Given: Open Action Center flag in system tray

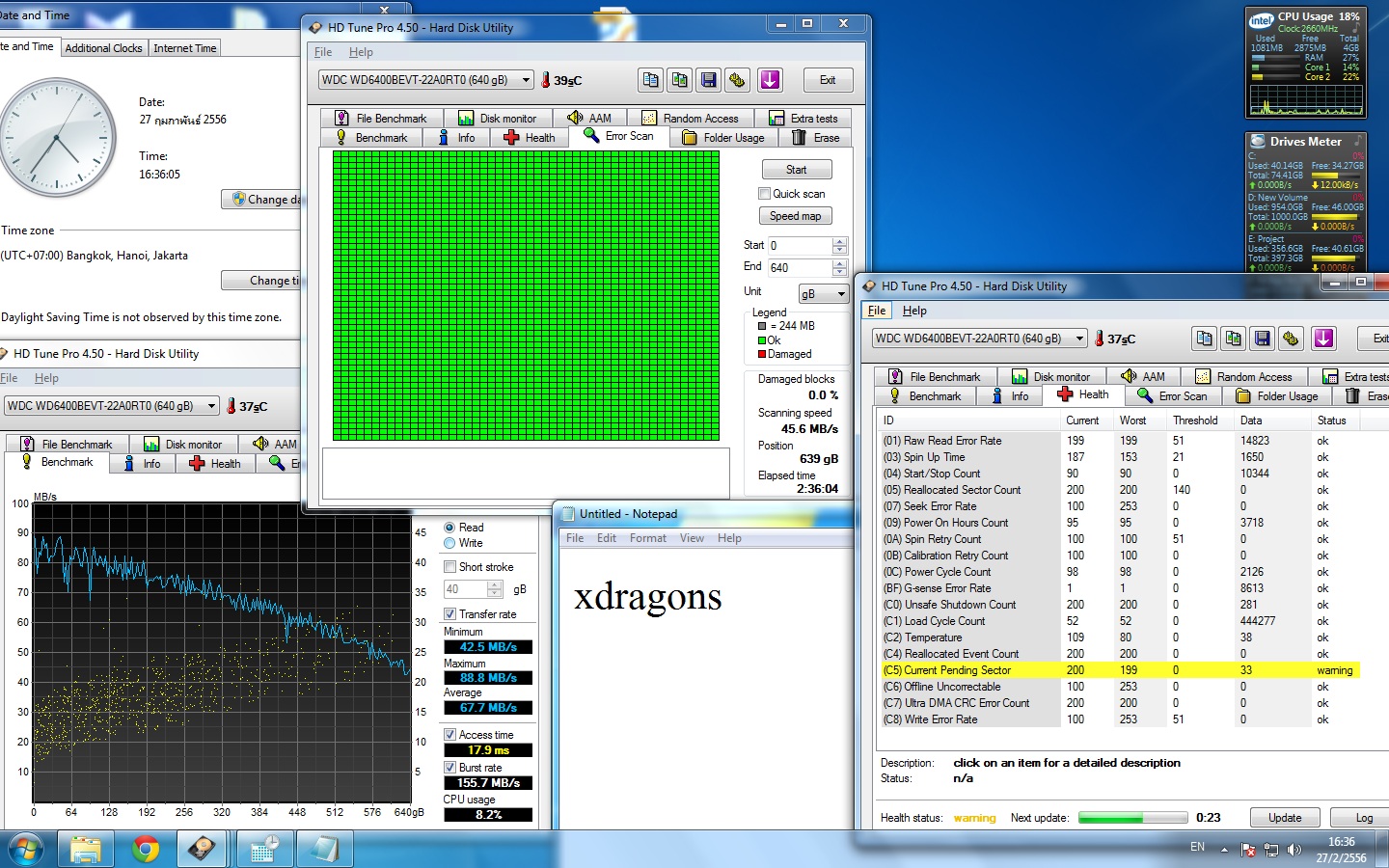Looking at the screenshot, I should (1248, 850).
